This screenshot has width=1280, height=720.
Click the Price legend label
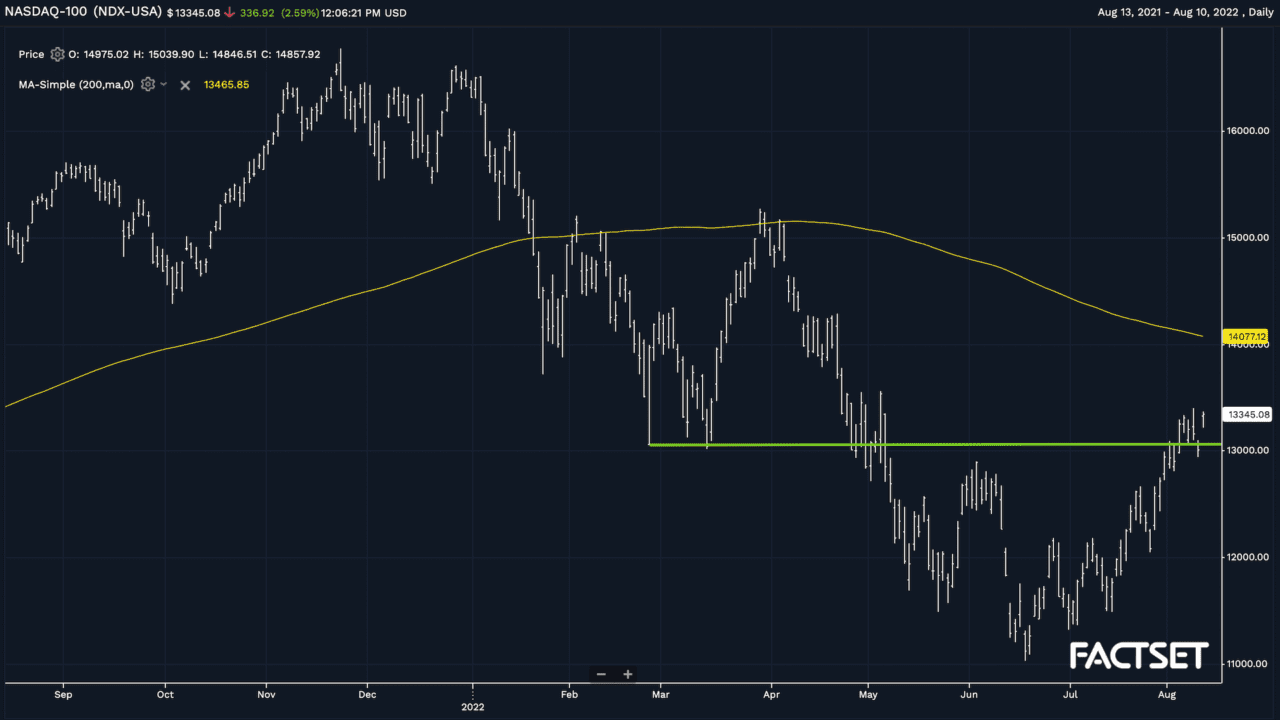[x=31, y=55]
